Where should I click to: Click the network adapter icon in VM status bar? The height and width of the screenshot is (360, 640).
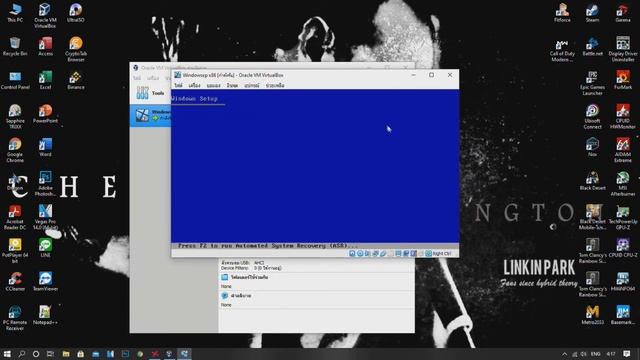coord(375,253)
